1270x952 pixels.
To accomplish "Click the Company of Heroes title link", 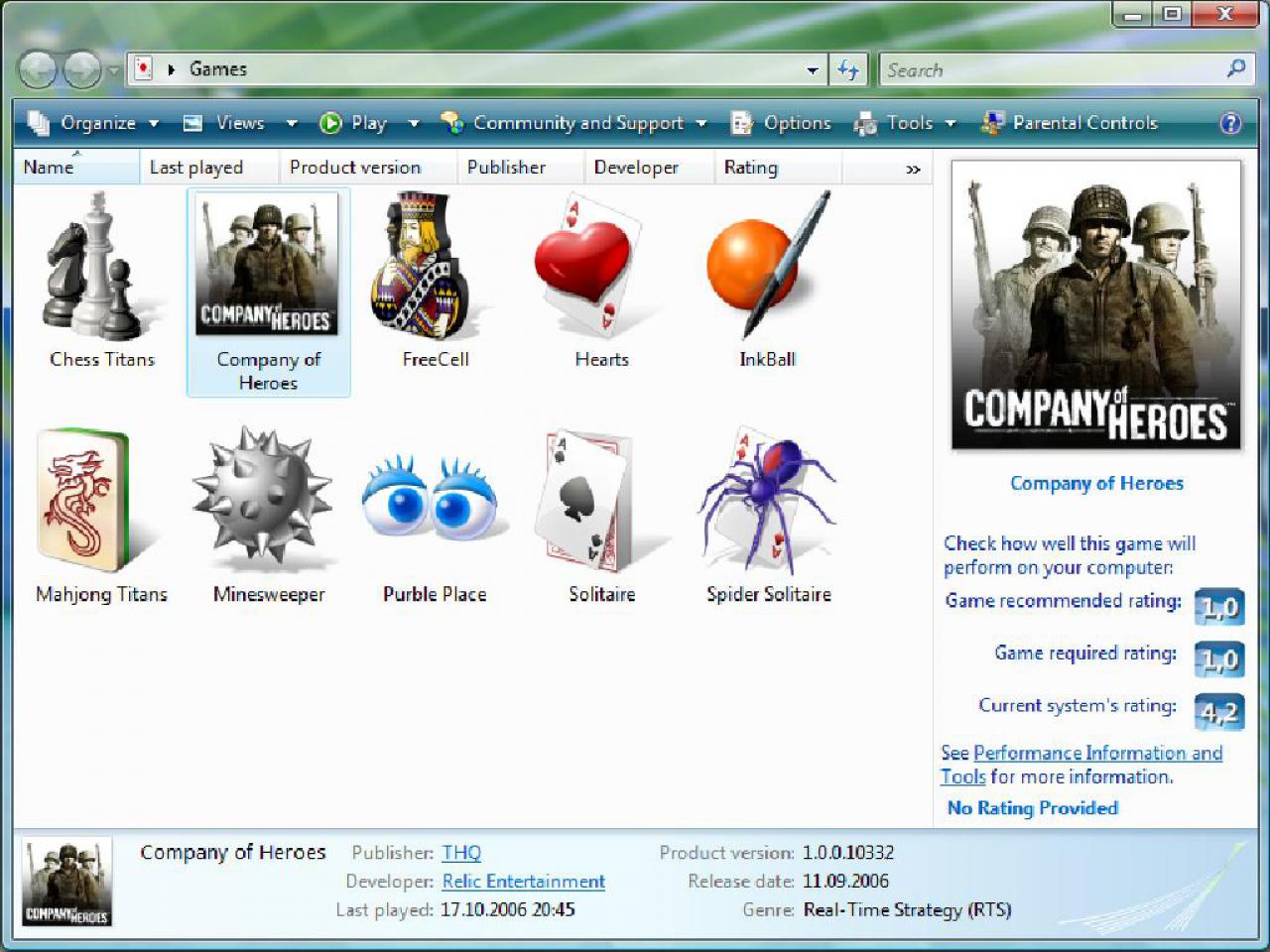I will 1096,483.
